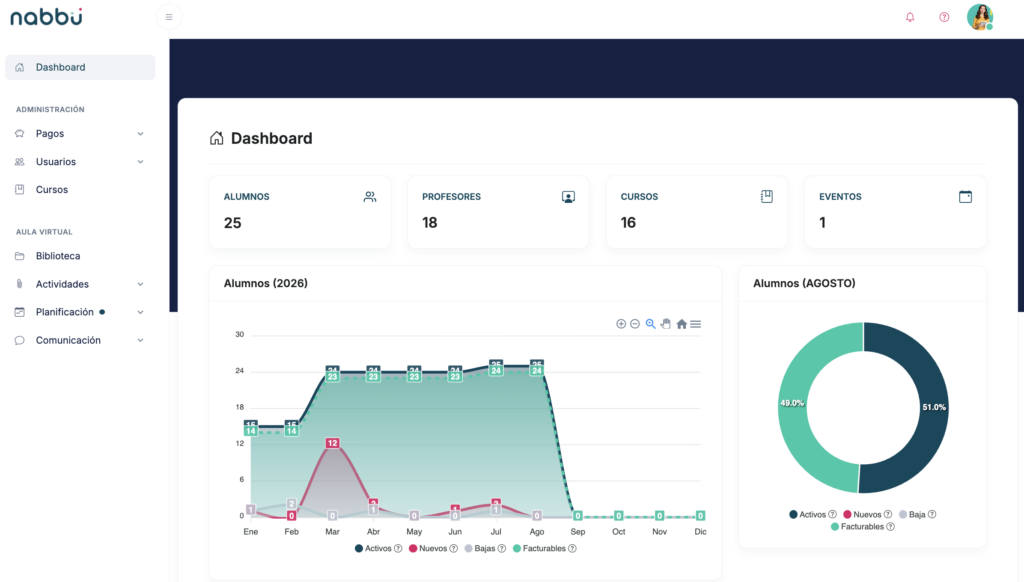
Task: Open Cursos in the sidebar
Action: (x=52, y=190)
